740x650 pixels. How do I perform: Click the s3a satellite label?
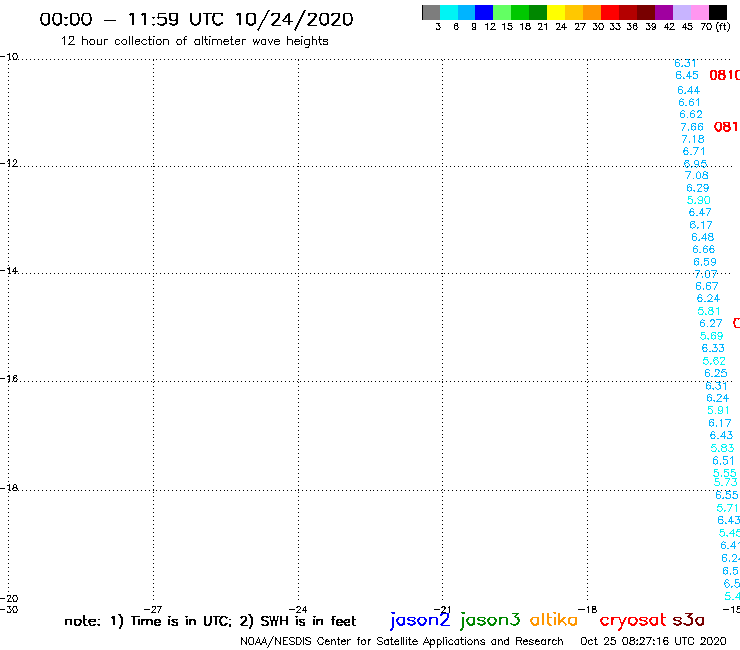coord(688,620)
